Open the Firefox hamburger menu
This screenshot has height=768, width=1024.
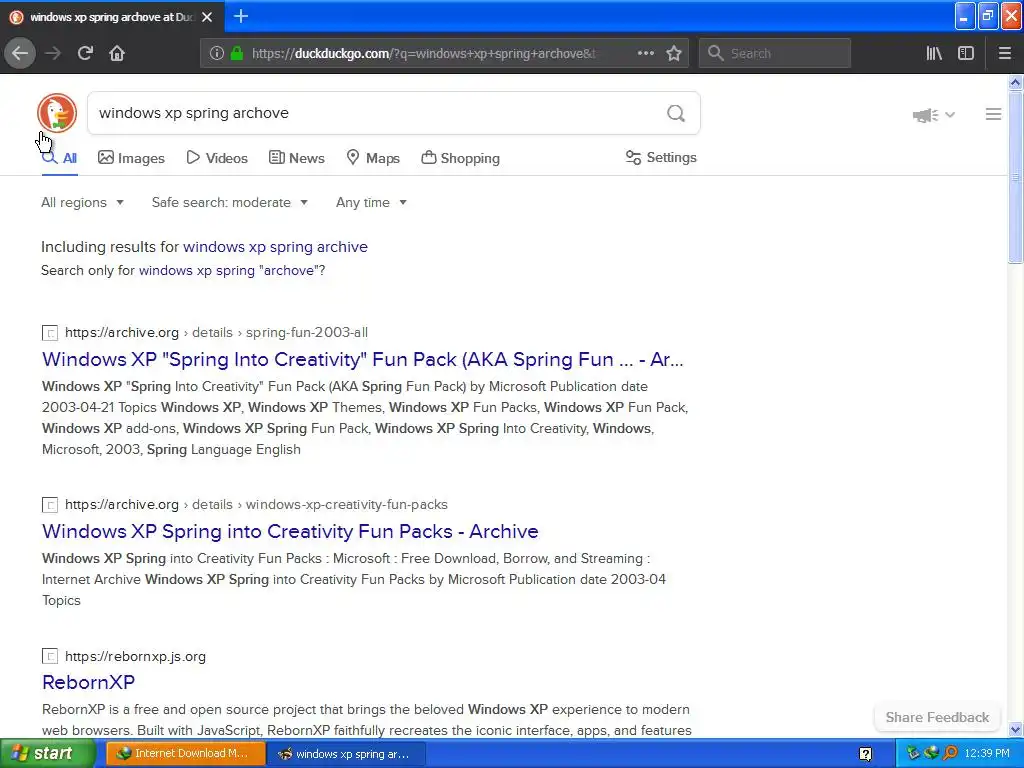pyautogui.click(x=1005, y=53)
